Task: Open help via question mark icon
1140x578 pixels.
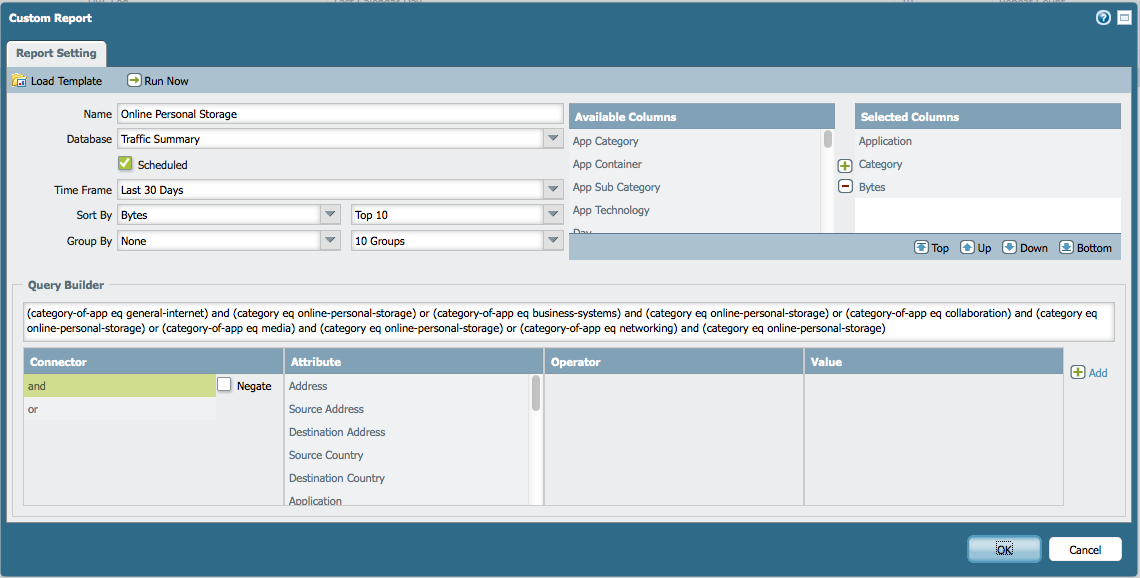Action: [x=1103, y=18]
